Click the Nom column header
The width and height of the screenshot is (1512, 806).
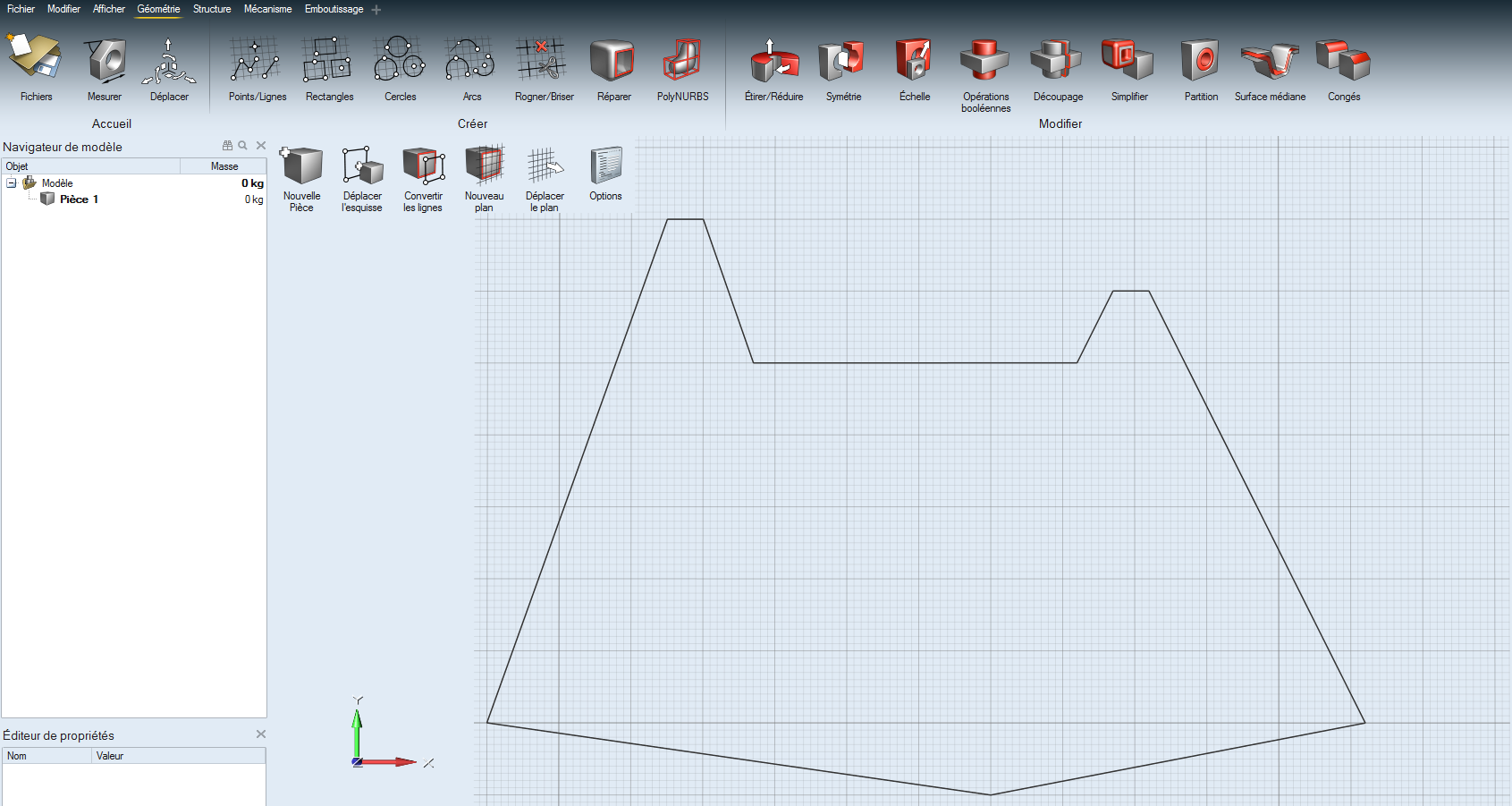[47, 756]
